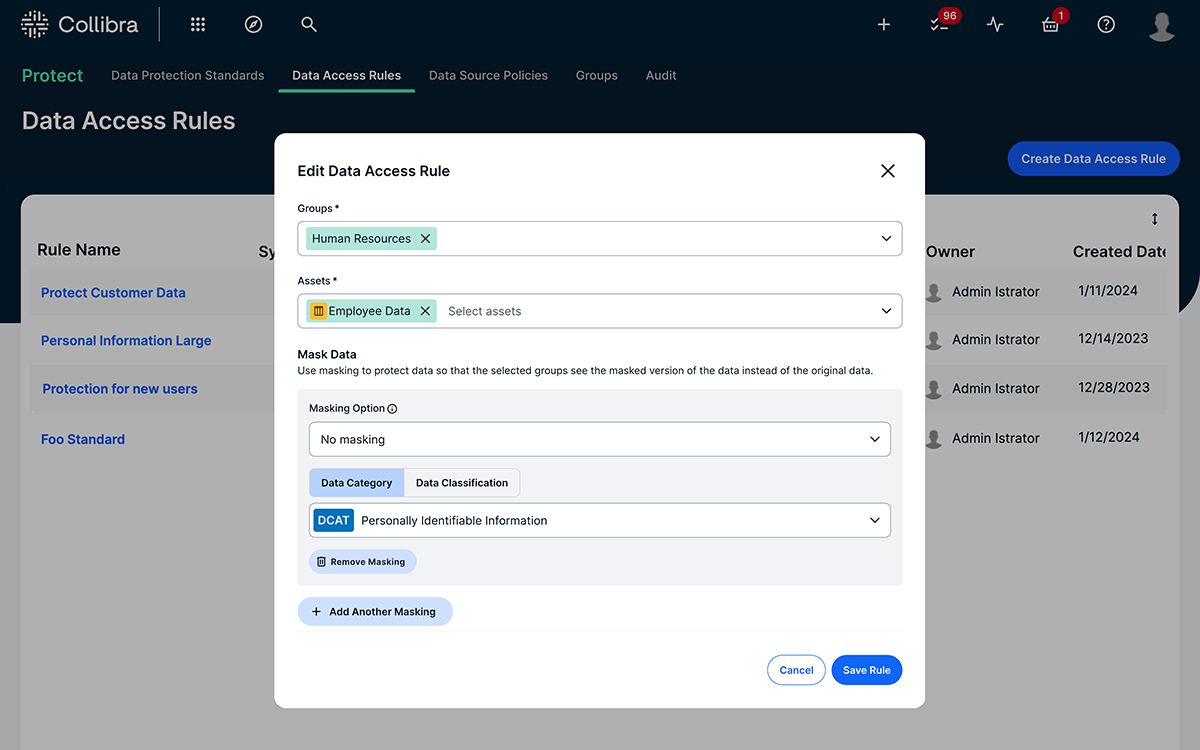Remove Human Resources group chip
Viewport: 1200px width, 750px height.
click(425, 239)
